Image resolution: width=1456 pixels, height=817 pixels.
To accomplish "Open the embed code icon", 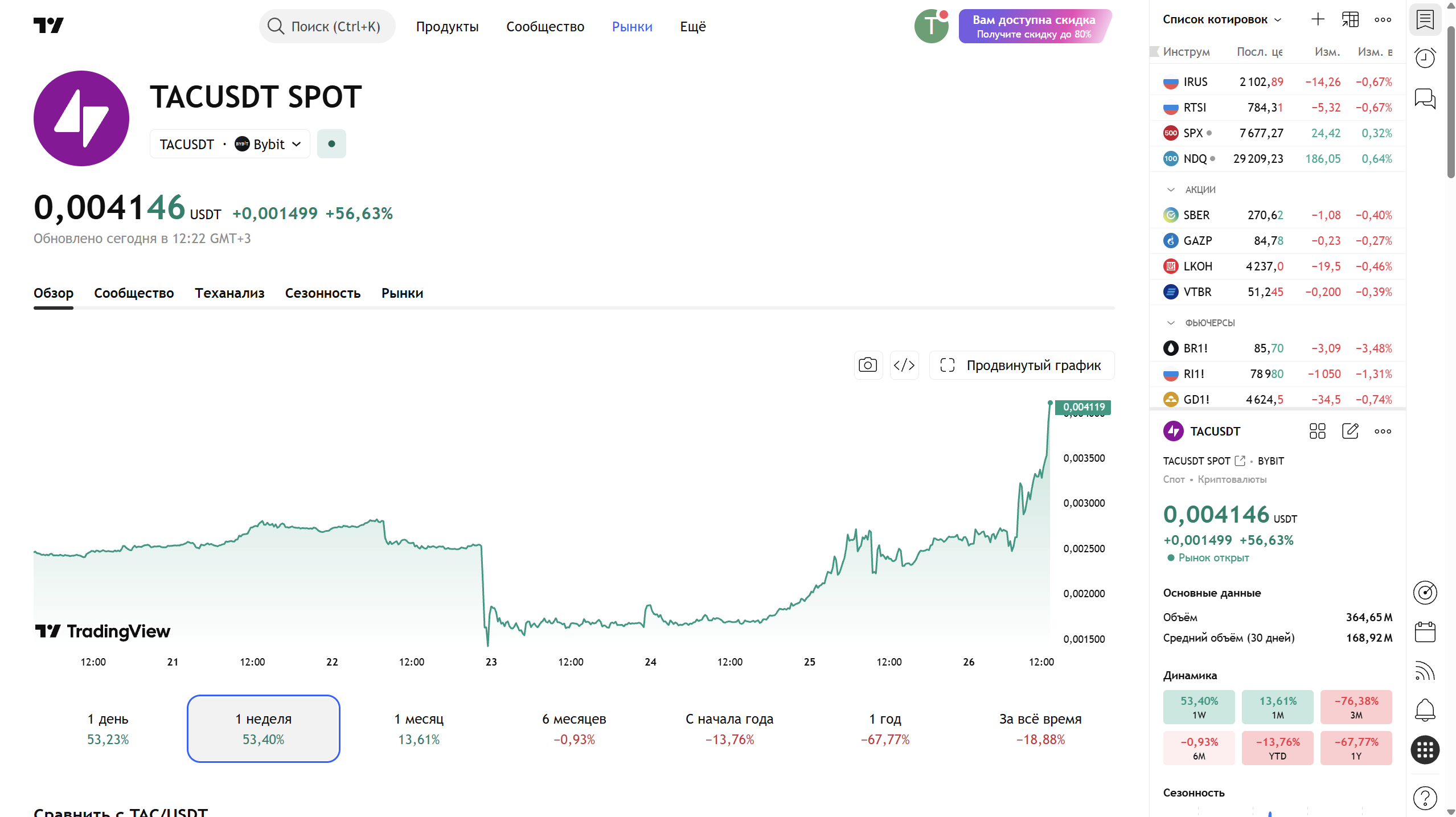I will (x=904, y=365).
